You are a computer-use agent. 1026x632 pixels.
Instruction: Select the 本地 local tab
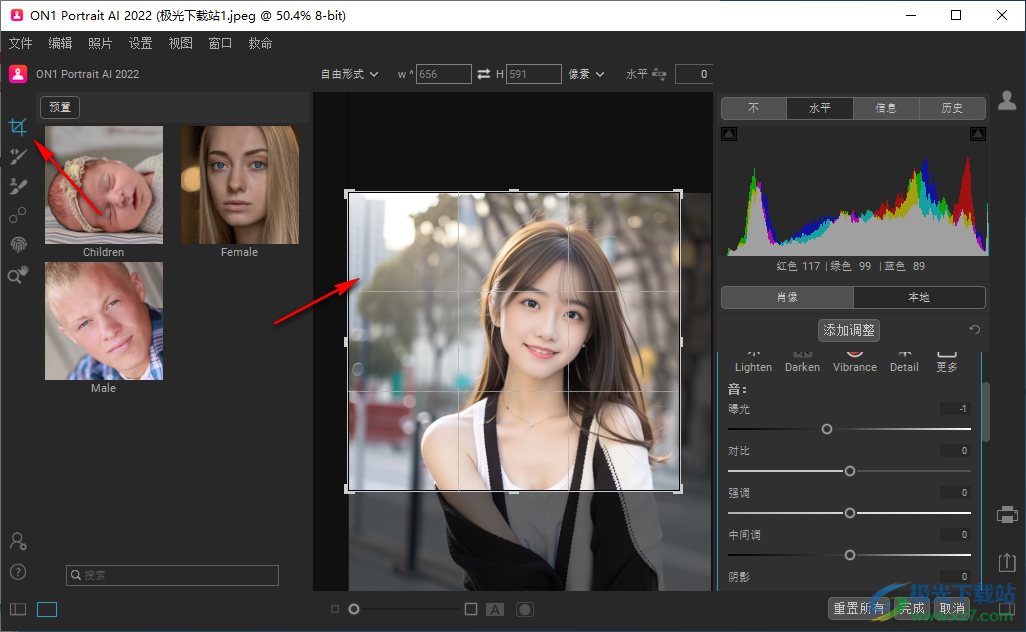(919, 297)
